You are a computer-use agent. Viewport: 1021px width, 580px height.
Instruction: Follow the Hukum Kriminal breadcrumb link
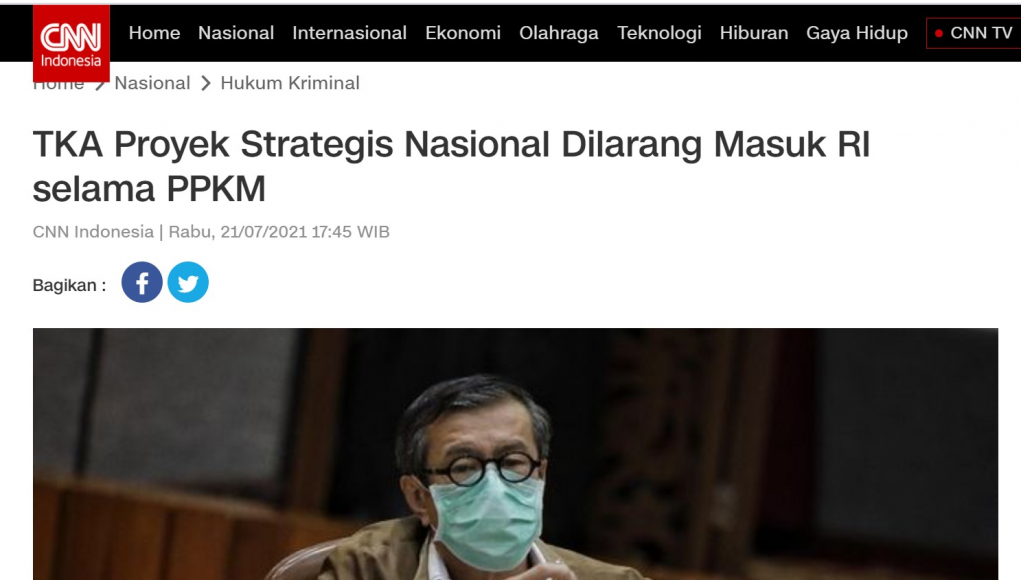pos(290,83)
